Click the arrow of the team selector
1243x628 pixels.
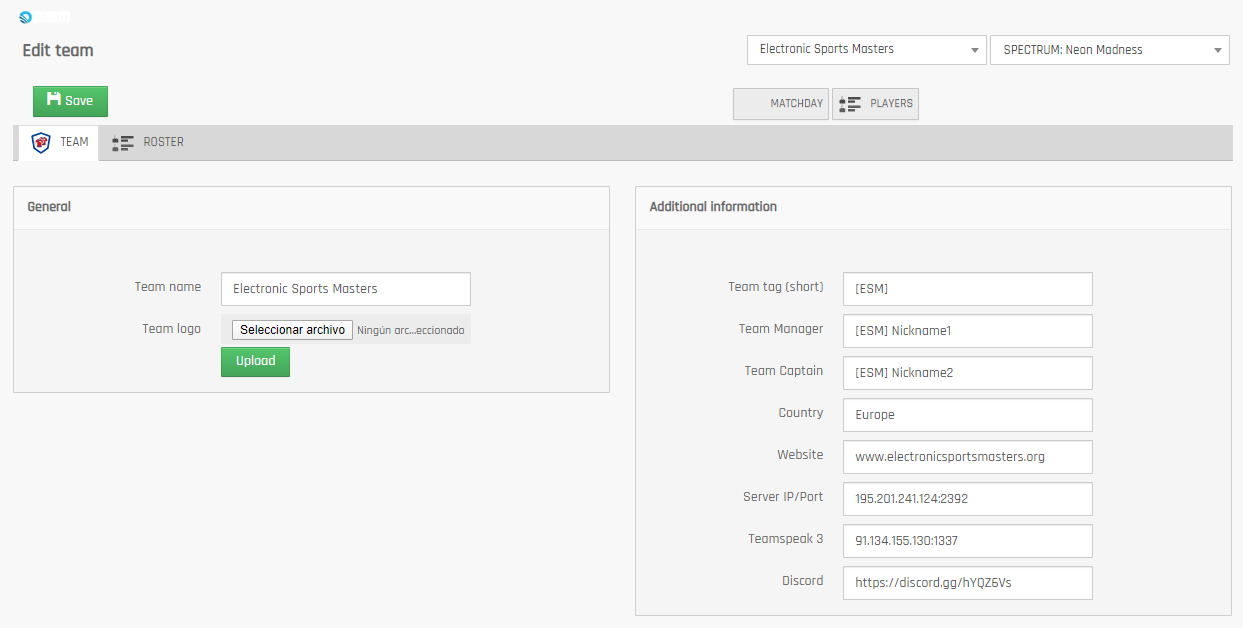click(x=974, y=50)
